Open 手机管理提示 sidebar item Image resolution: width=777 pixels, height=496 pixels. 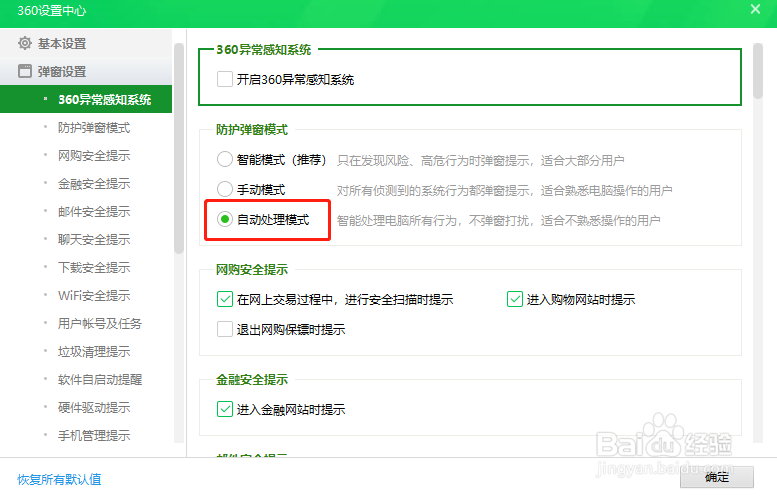pos(94,436)
